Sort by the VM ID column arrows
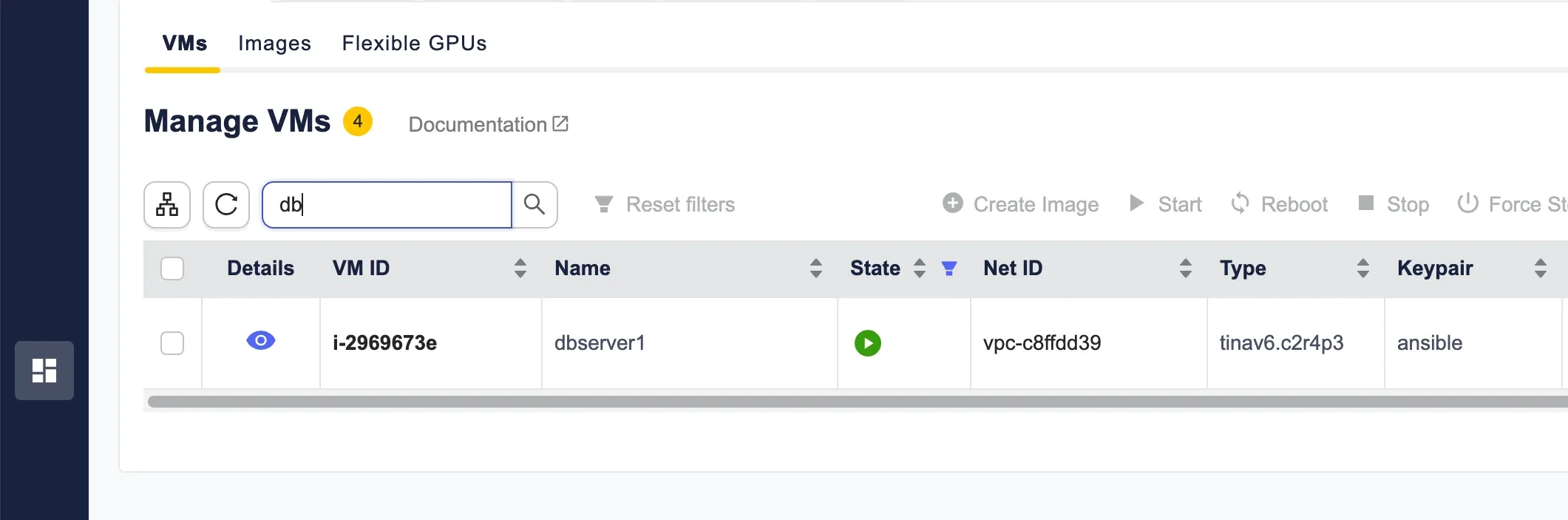This screenshot has width=1568, height=520. pos(520,269)
